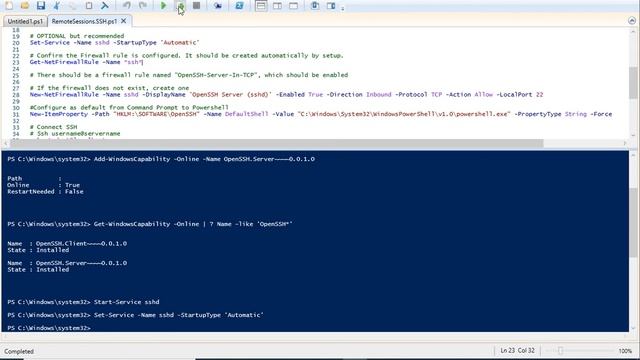Click the script pane horizontal scrollbar
The height and width of the screenshot is (360, 640).
[277, 143]
